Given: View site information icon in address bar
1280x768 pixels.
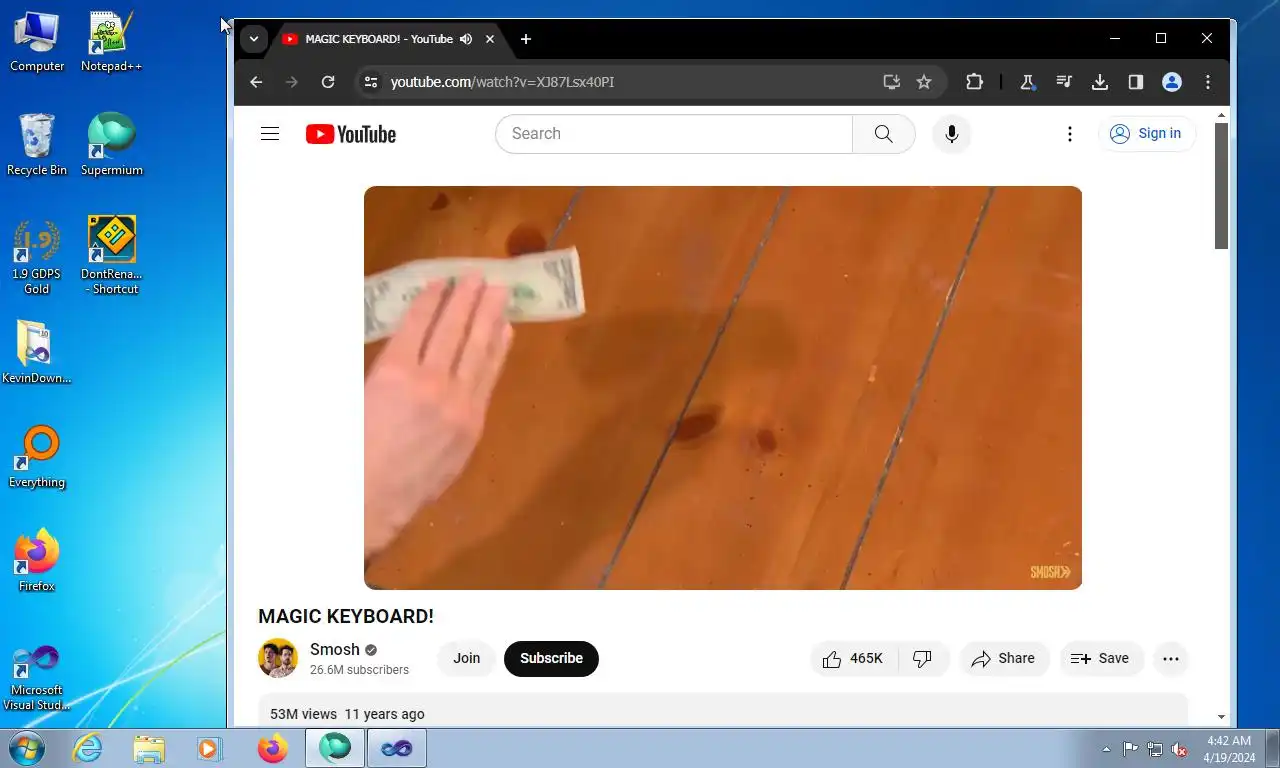Looking at the screenshot, I should coord(371,82).
